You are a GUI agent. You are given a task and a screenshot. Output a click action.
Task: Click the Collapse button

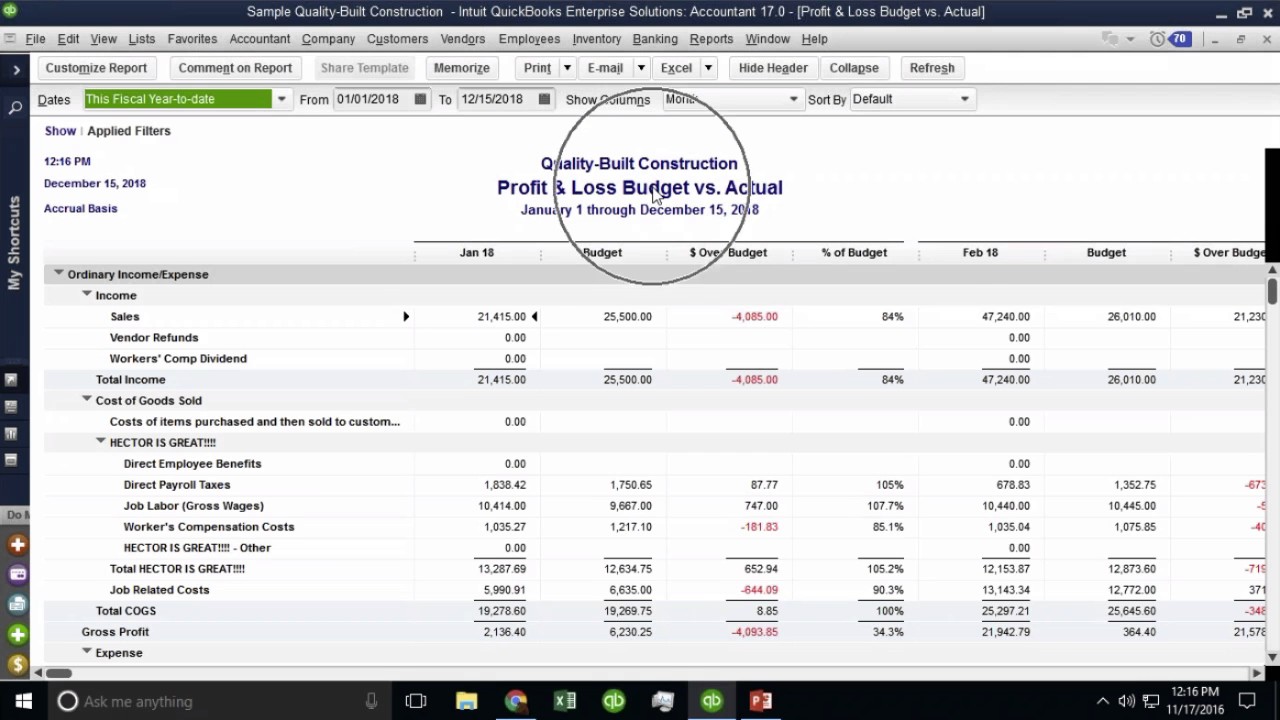(854, 68)
